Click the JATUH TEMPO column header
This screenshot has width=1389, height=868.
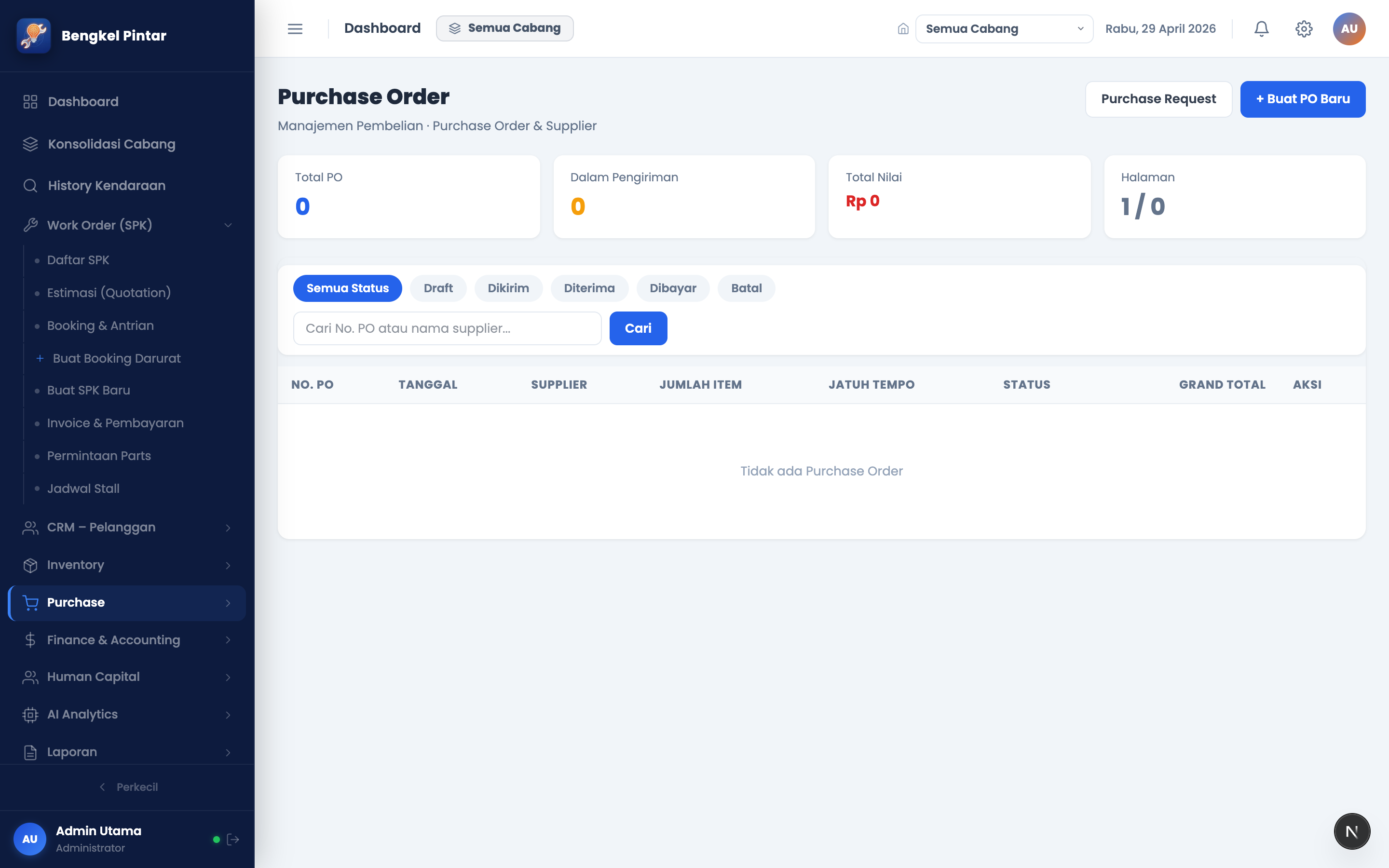pyautogui.click(x=872, y=385)
